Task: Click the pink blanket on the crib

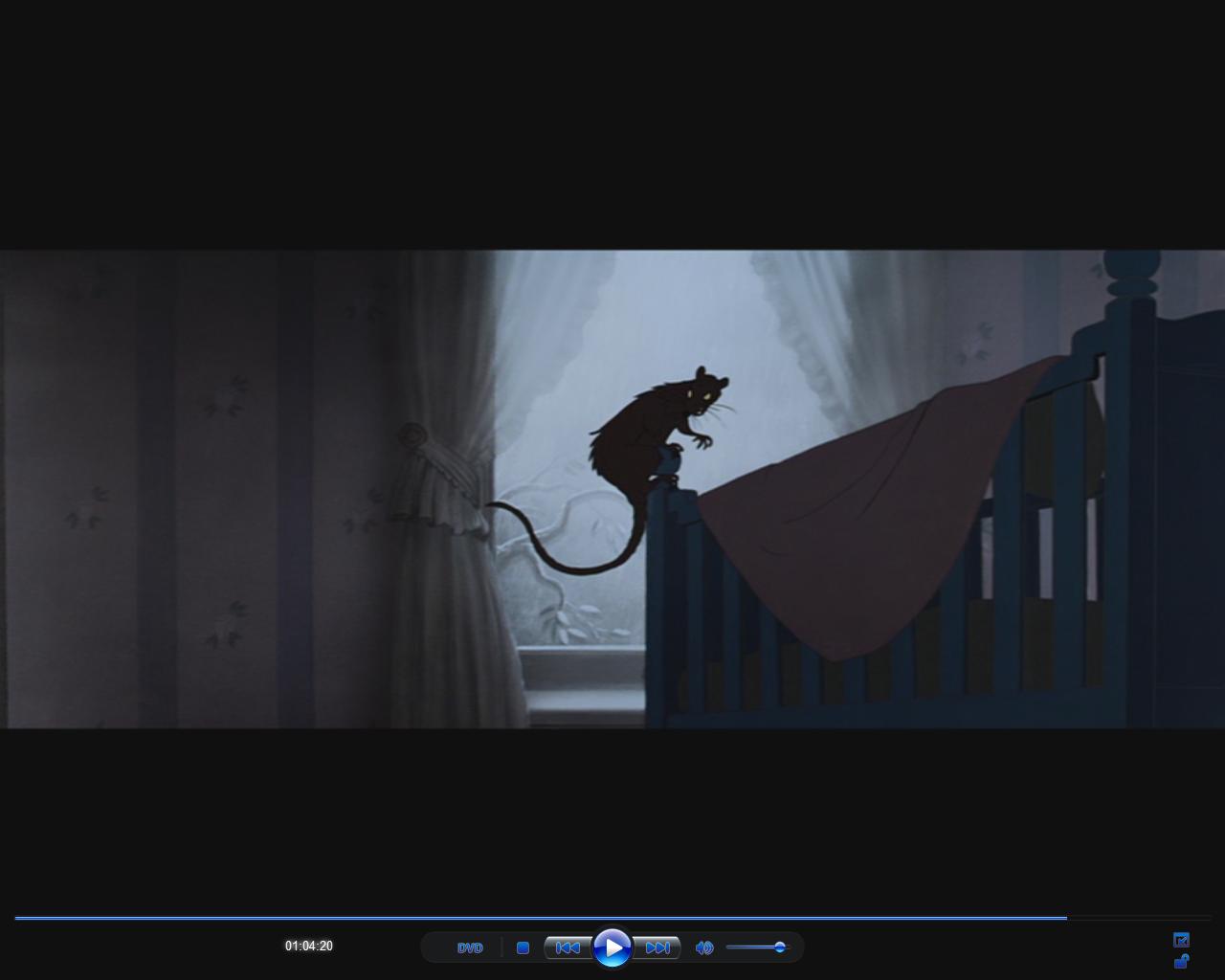Action: [861, 517]
